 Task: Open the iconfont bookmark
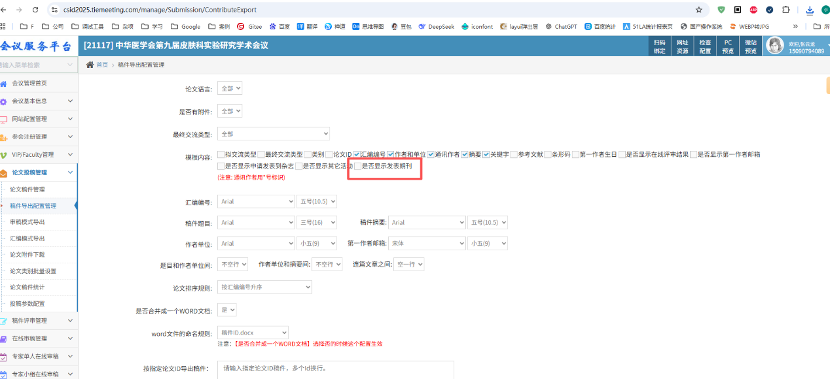(x=477, y=26)
